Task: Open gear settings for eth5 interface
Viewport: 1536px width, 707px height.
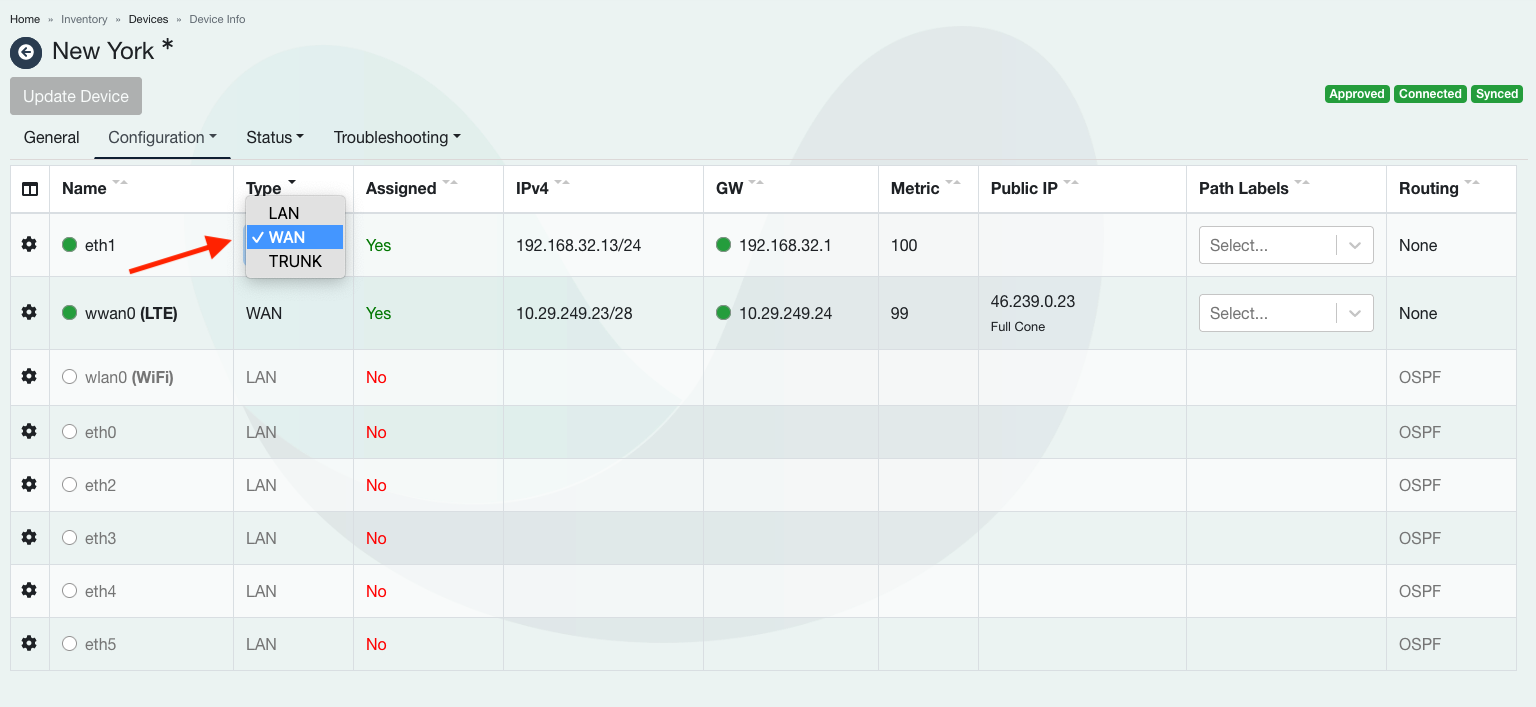Action: pos(29,643)
